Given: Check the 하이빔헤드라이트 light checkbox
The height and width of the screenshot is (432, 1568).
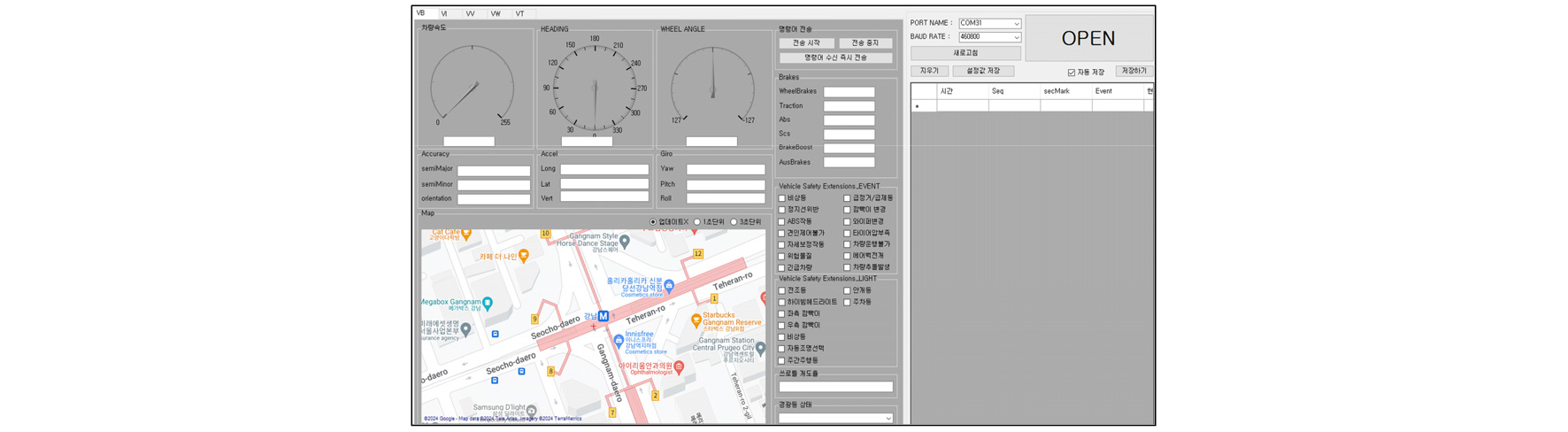Looking at the screenshot, I should [782, 303].
